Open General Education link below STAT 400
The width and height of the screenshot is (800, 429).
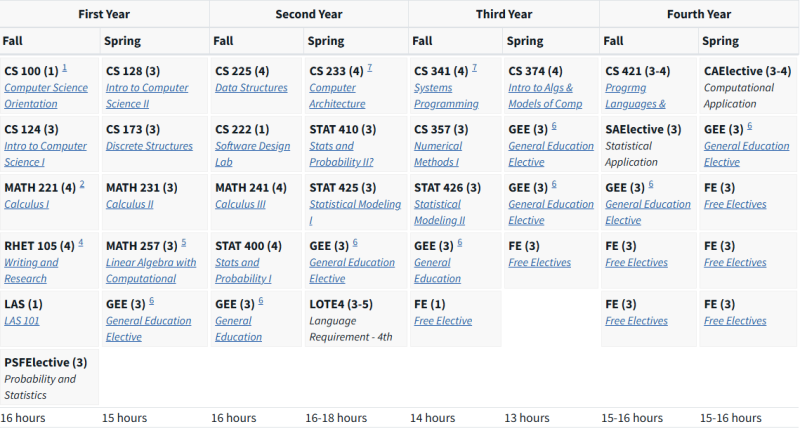(238, 329)
